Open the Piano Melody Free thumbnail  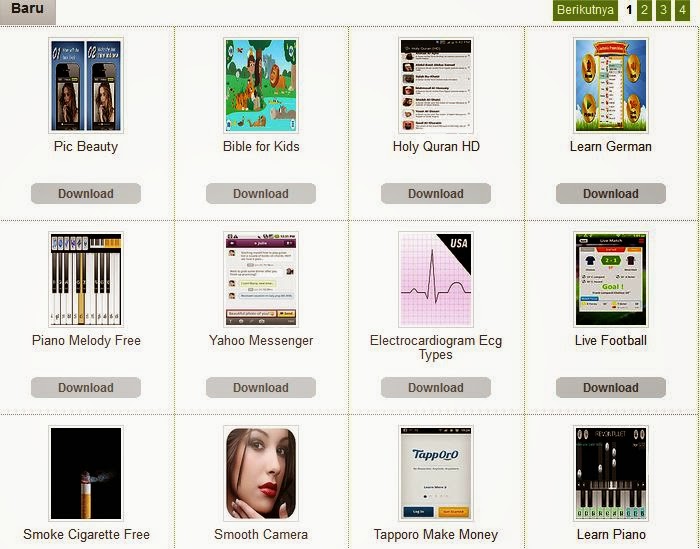(86, 279)
